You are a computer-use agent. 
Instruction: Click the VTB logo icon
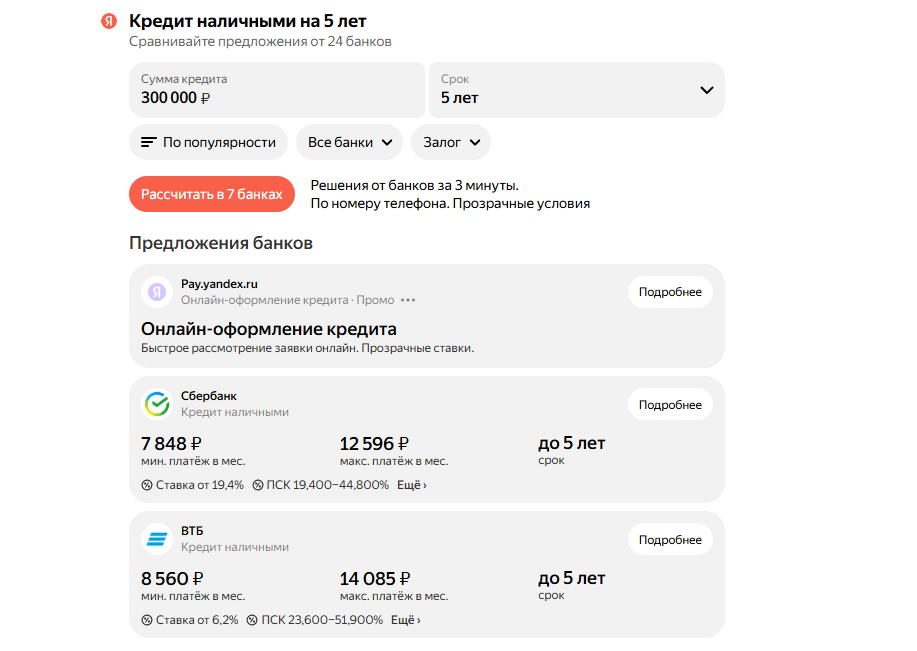tap(157, 539)
